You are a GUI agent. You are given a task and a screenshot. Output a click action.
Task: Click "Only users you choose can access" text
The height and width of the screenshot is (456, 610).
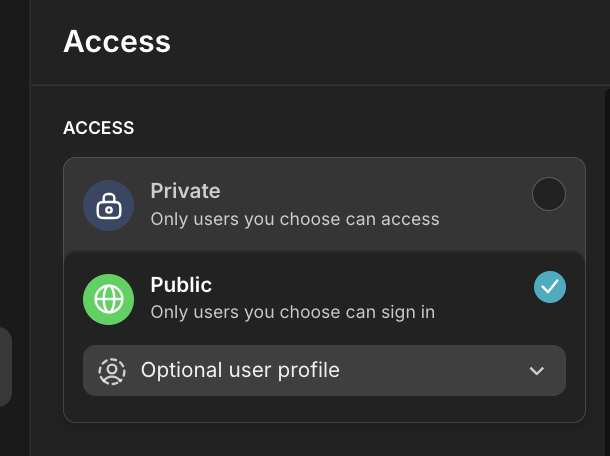pos(295,218)
